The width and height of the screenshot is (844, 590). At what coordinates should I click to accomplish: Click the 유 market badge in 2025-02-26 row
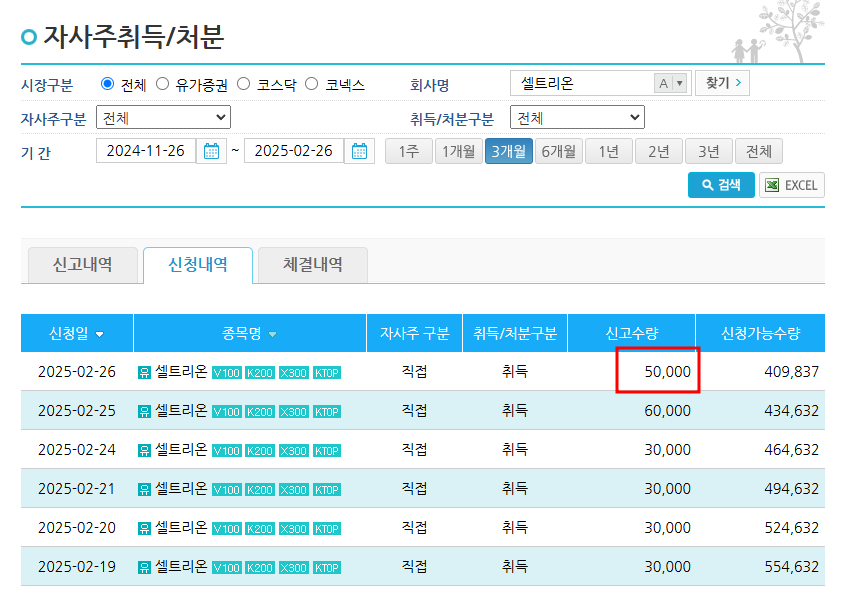coord(144,373)
